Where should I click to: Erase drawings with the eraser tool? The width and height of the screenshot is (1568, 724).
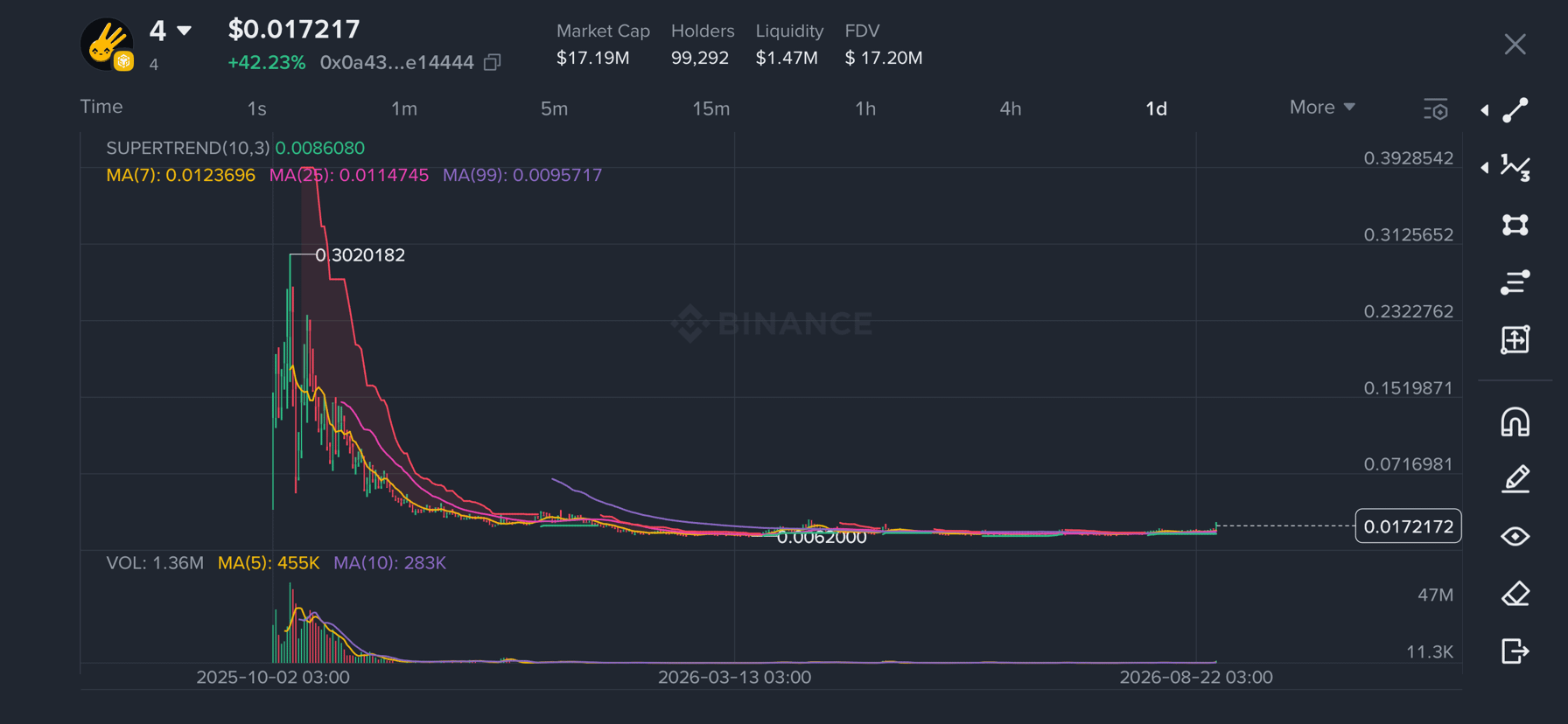pos(1515,594)
